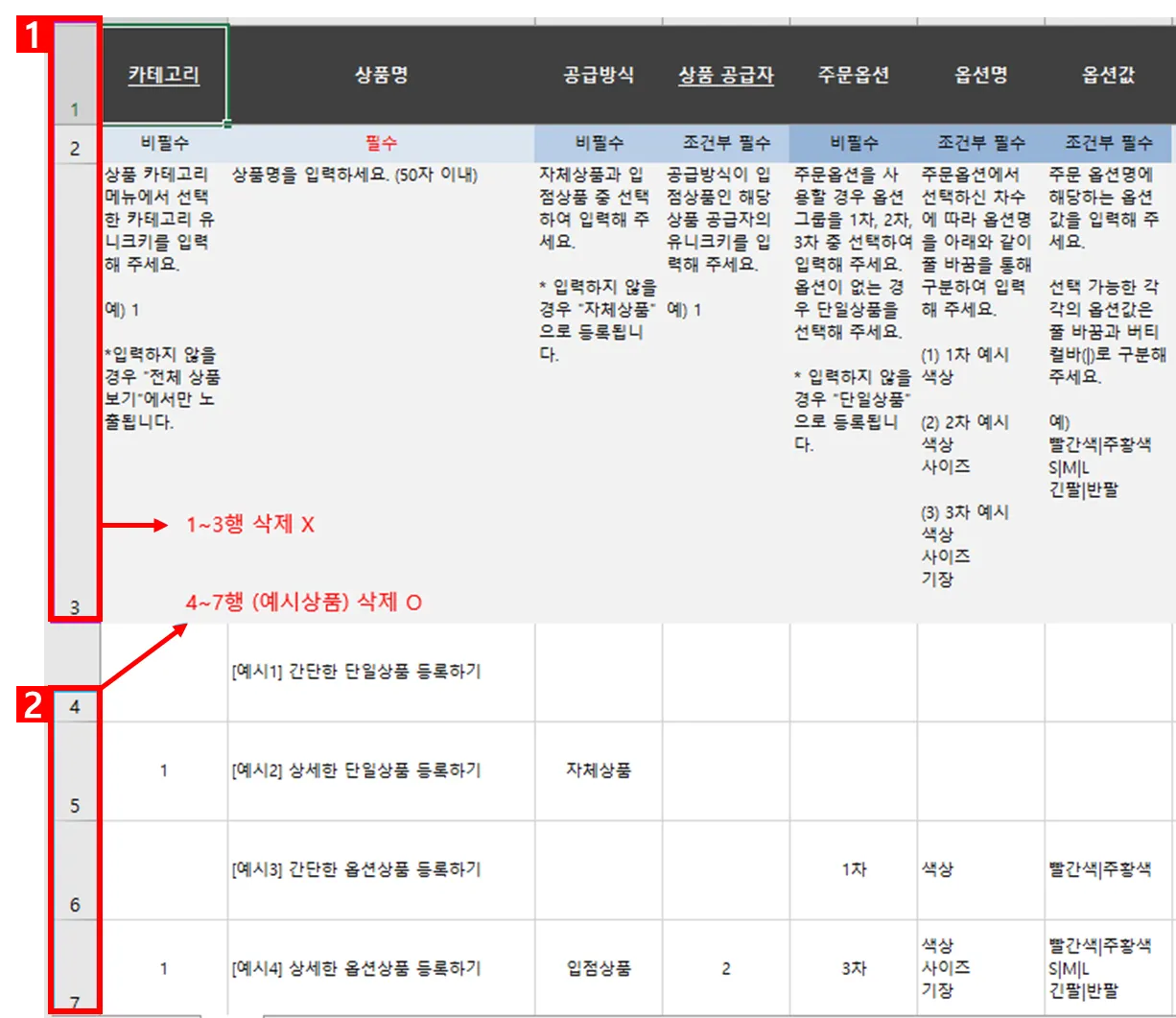Click 조건부 필수 cell under 옵션값

1109,145
